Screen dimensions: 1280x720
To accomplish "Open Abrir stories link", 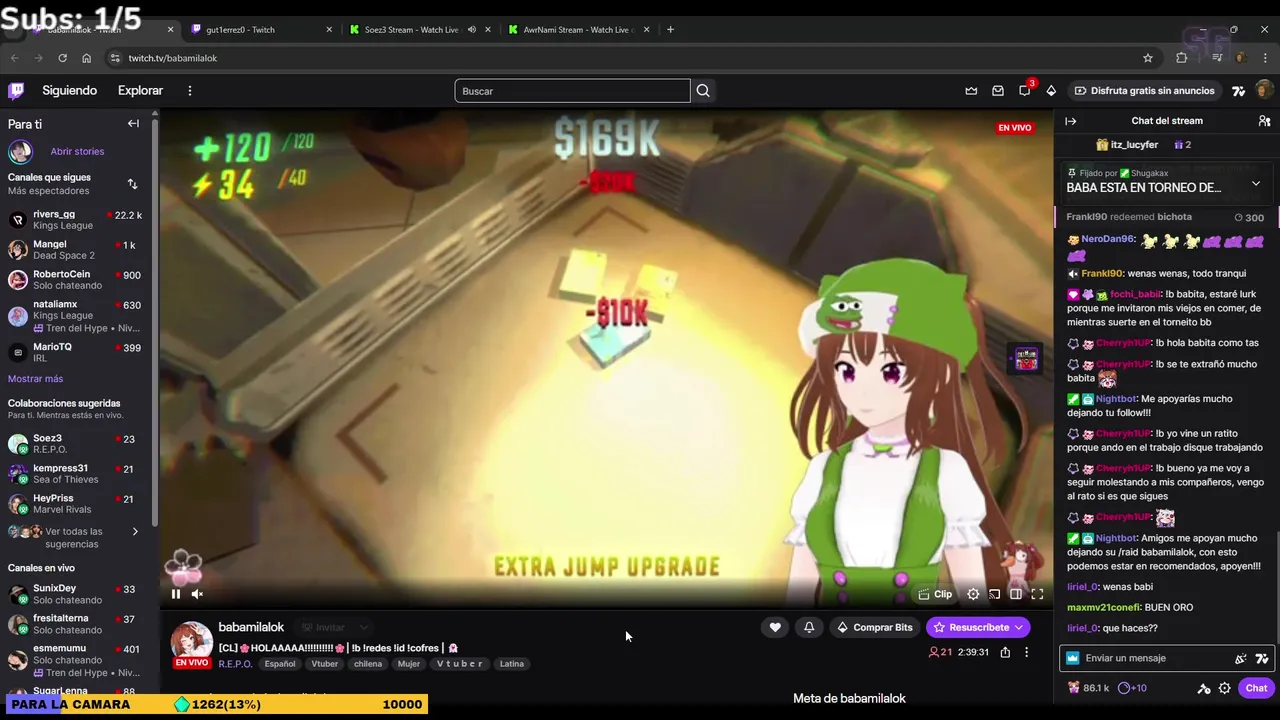I will click(77, 151).
